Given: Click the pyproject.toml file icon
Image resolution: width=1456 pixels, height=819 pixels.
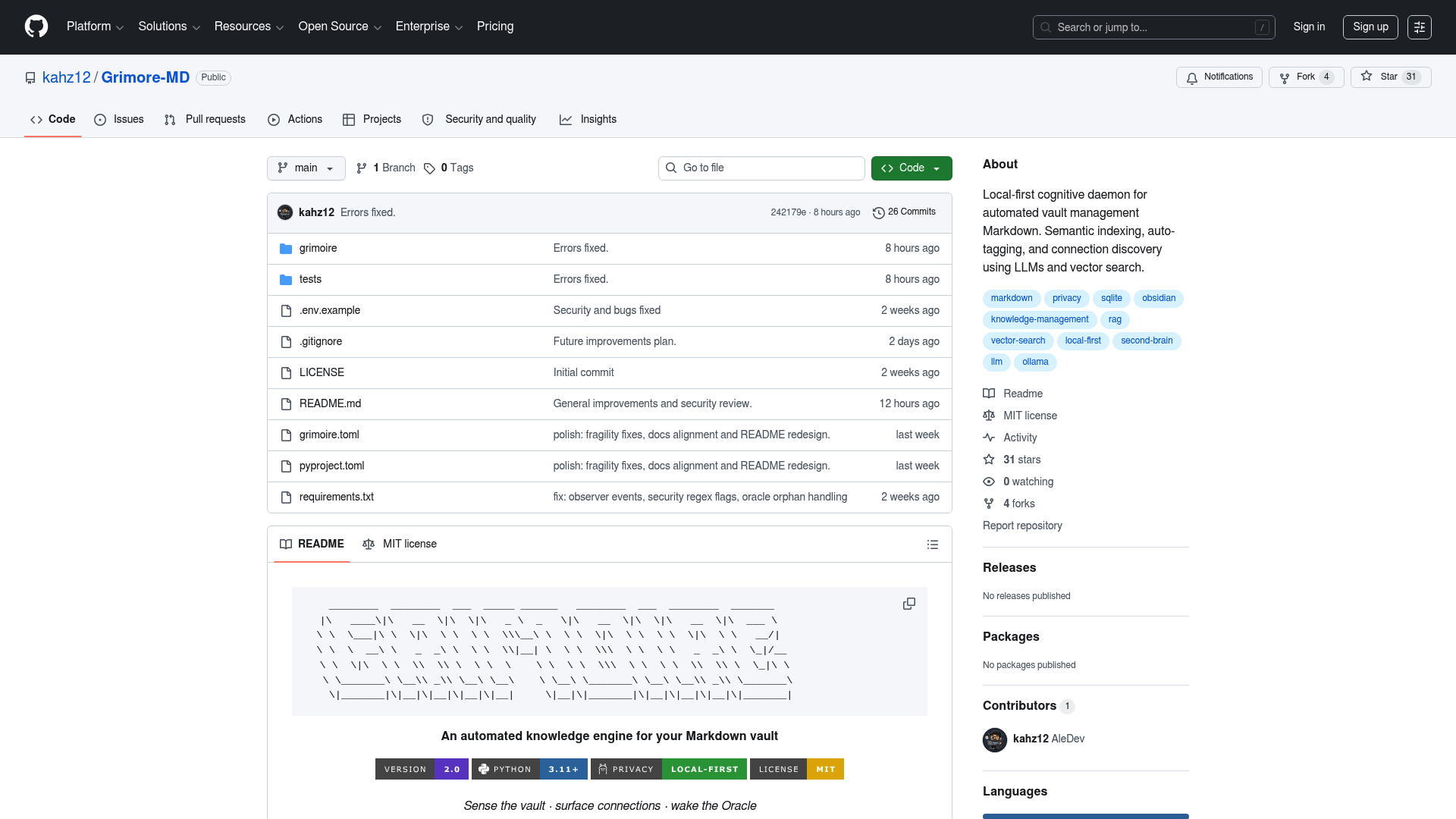Looking at the screenshot, I should coord(286,466).
